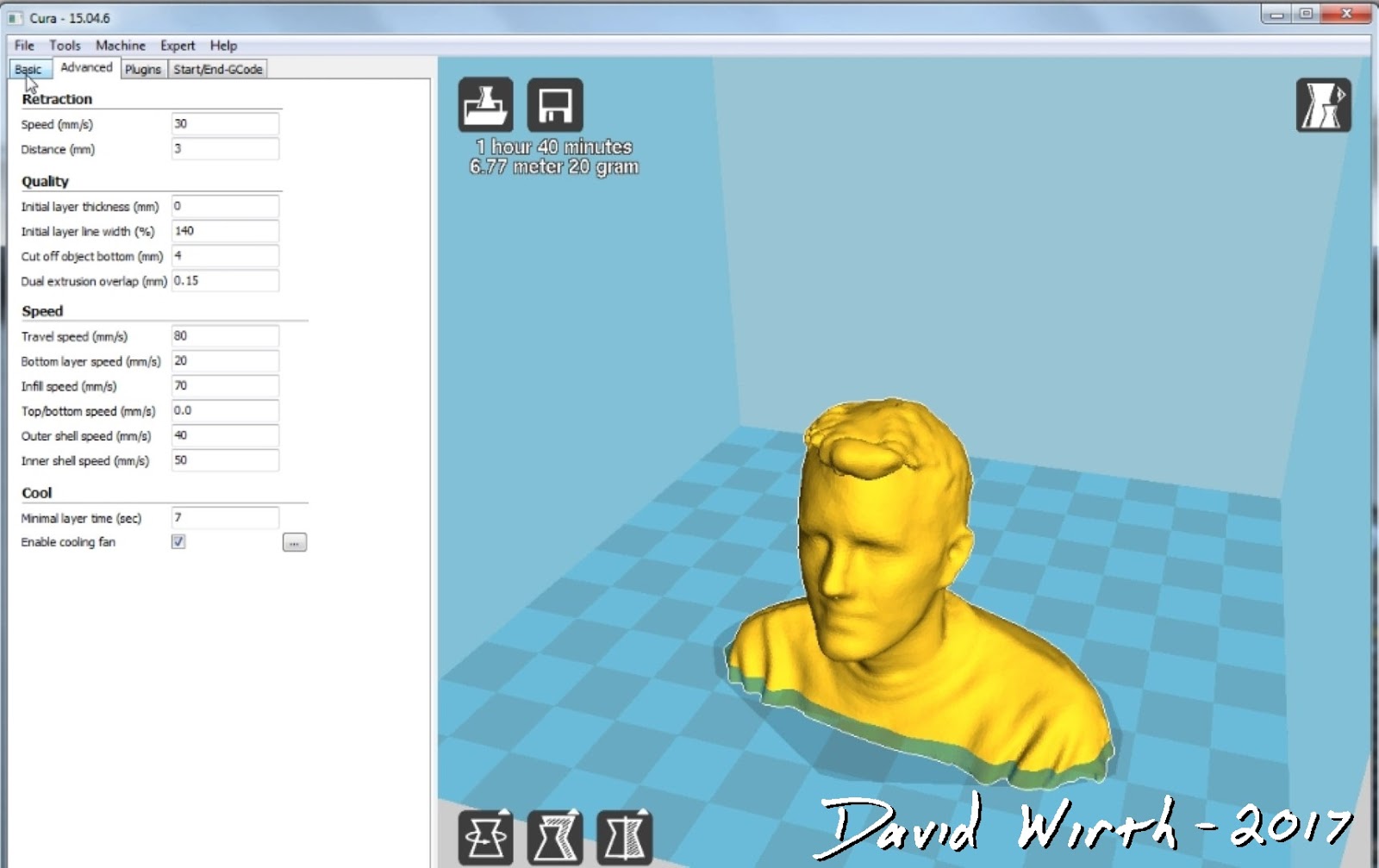
Task: Open the Start/End-GCode tab
Action: (216, 69)
